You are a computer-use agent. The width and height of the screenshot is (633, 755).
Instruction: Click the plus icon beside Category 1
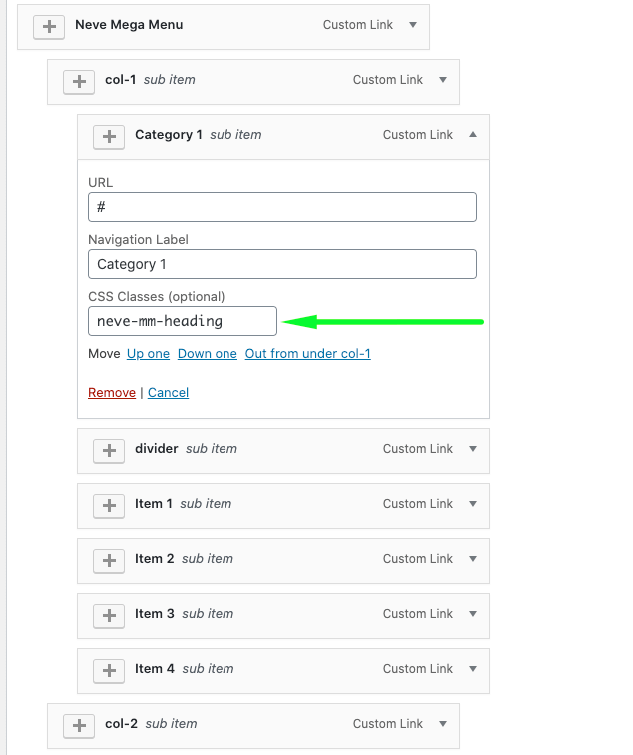[x=108, y=136]
